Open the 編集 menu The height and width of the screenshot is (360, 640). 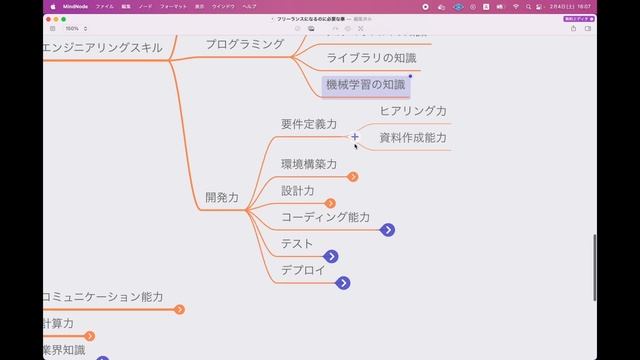(126, 7)
